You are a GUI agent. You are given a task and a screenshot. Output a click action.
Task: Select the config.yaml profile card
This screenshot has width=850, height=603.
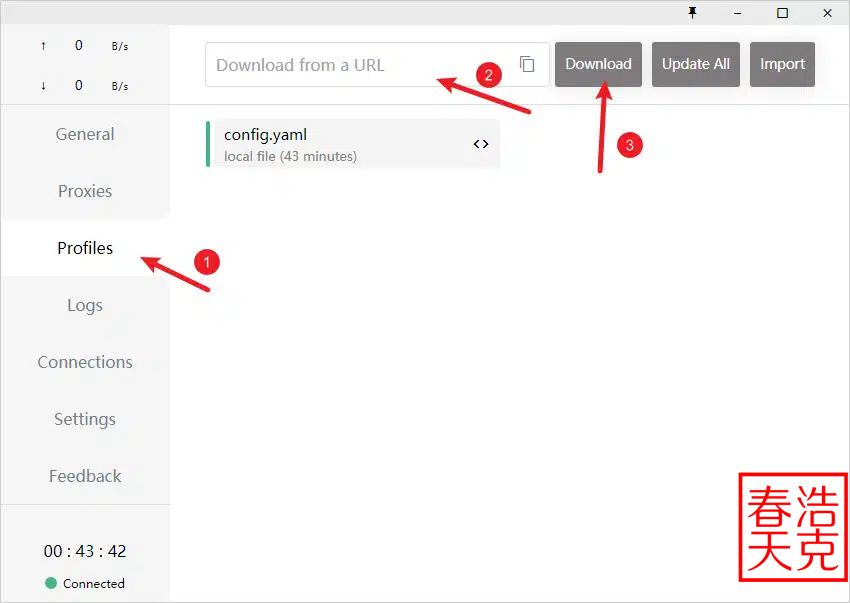click(x=340, y=144)
